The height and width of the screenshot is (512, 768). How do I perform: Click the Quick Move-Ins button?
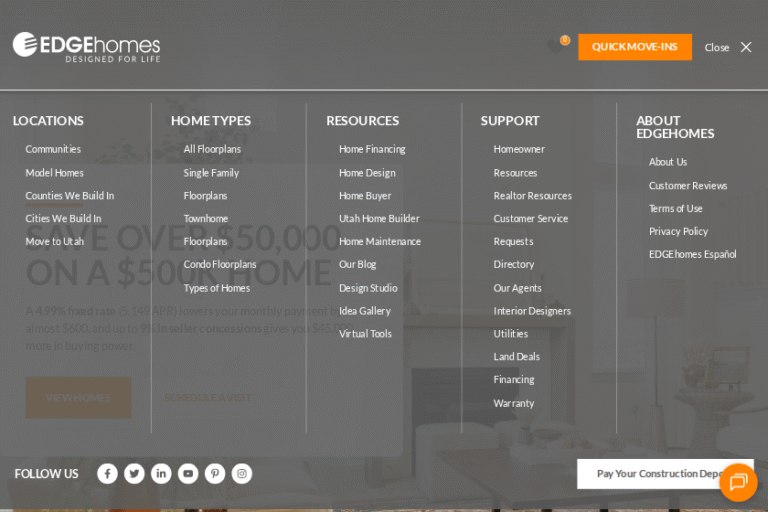634,47
